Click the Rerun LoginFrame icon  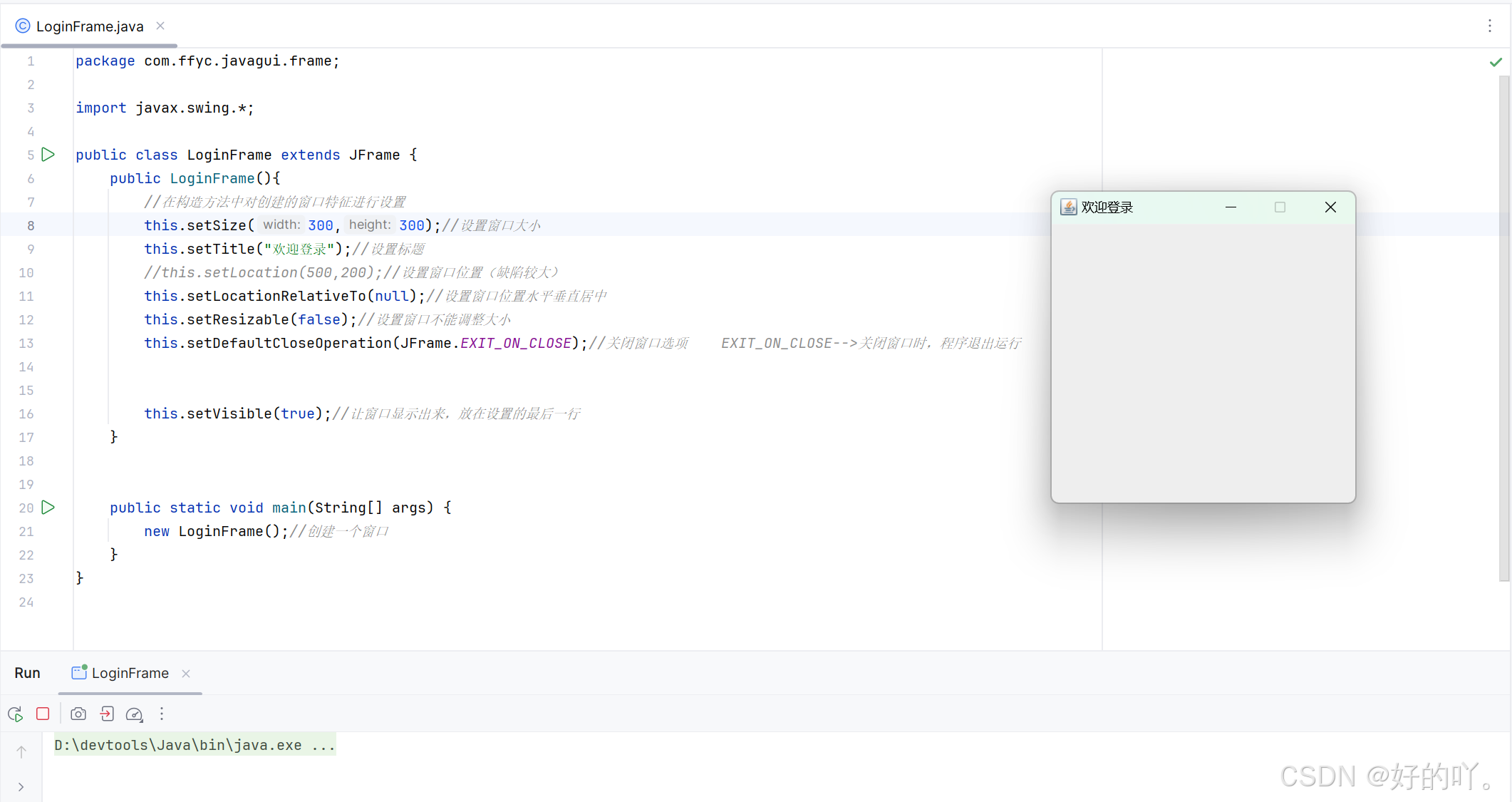tap(15, 714)
